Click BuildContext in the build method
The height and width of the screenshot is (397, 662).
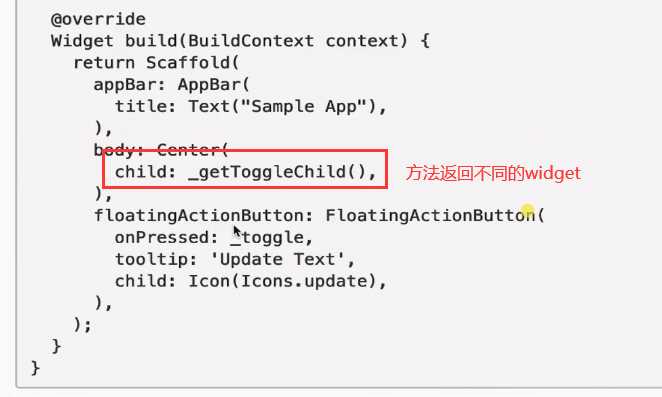tap(251, 41)
